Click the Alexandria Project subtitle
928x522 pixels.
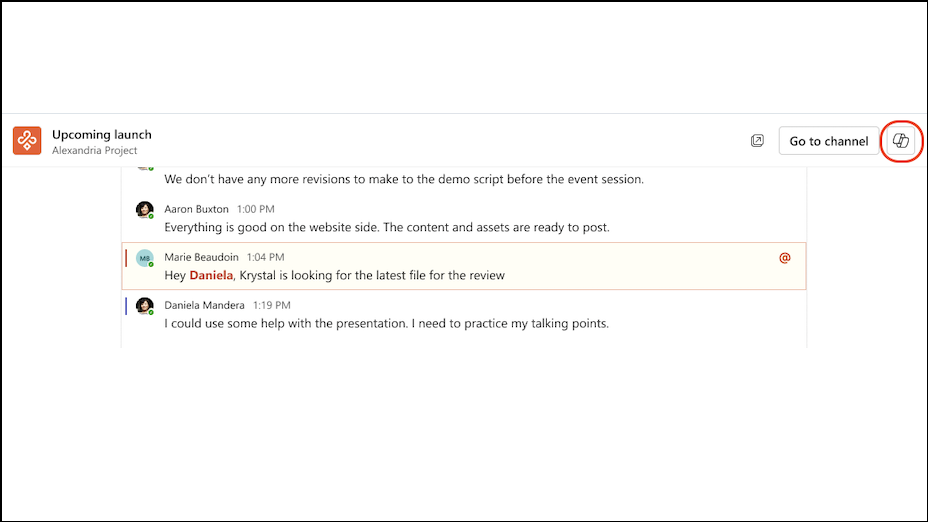click(x=94, y=150)
